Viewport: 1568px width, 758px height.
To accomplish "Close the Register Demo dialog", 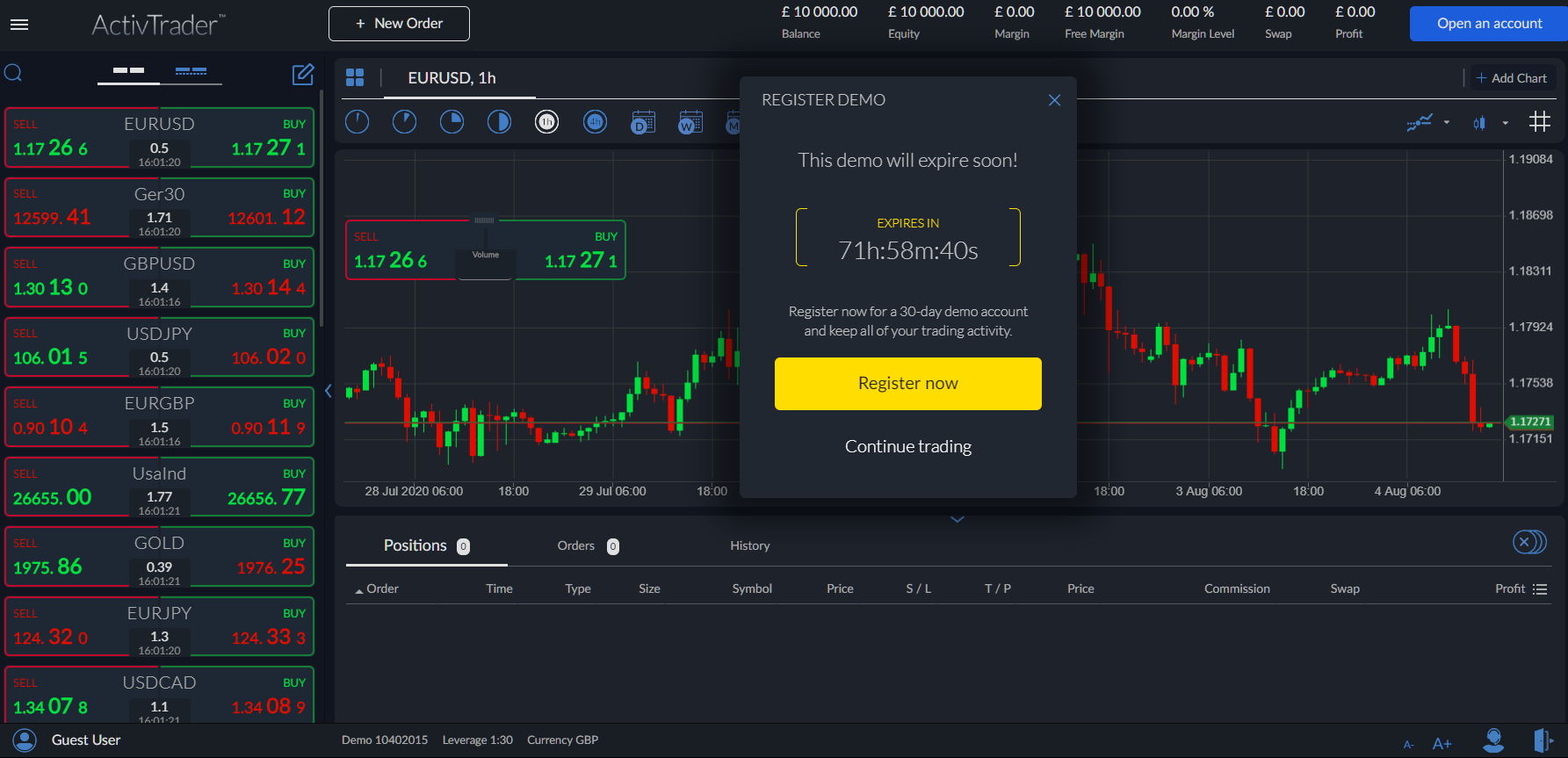I will 1054,100.
